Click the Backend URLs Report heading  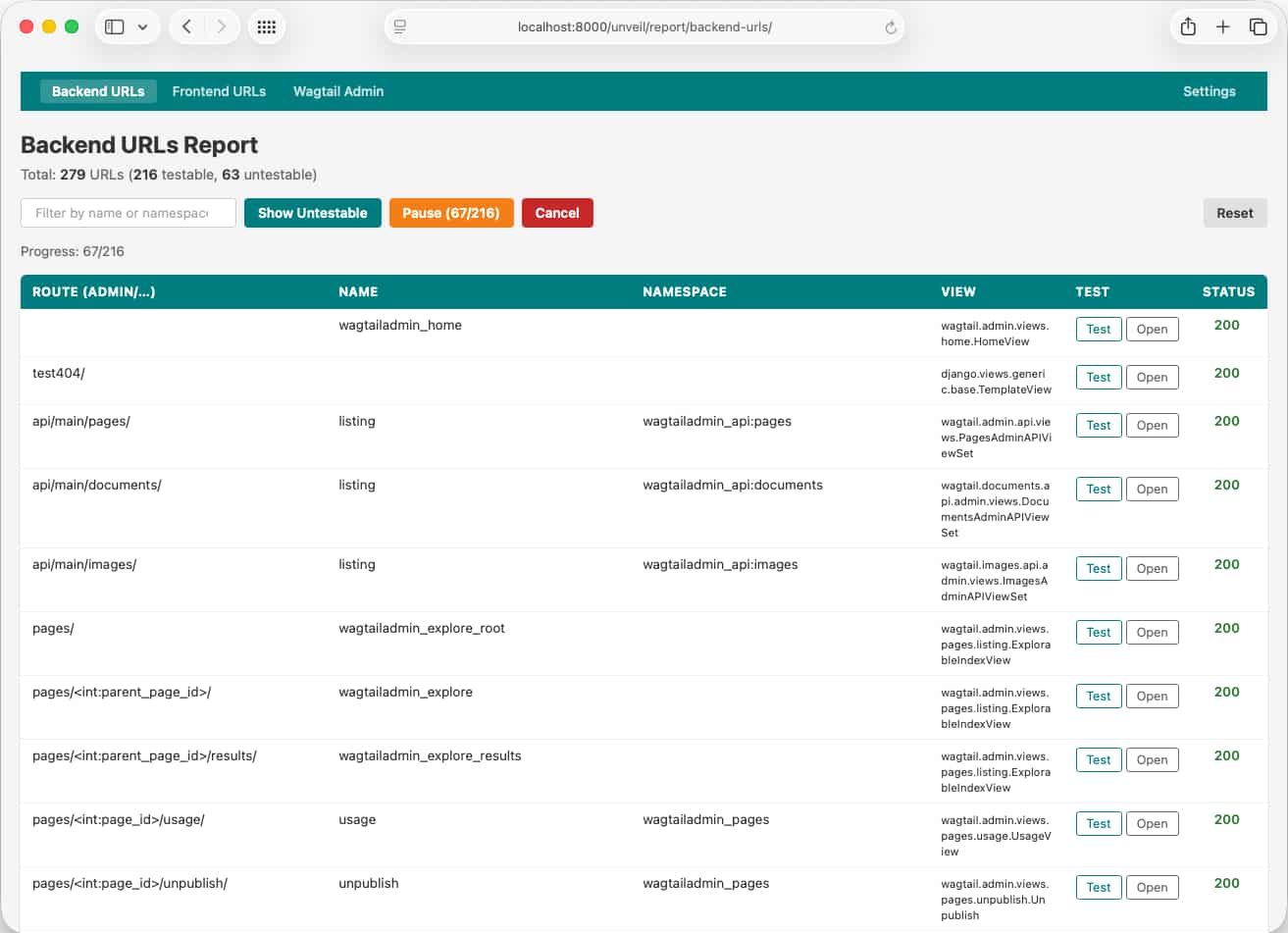(x=139, y=145)
